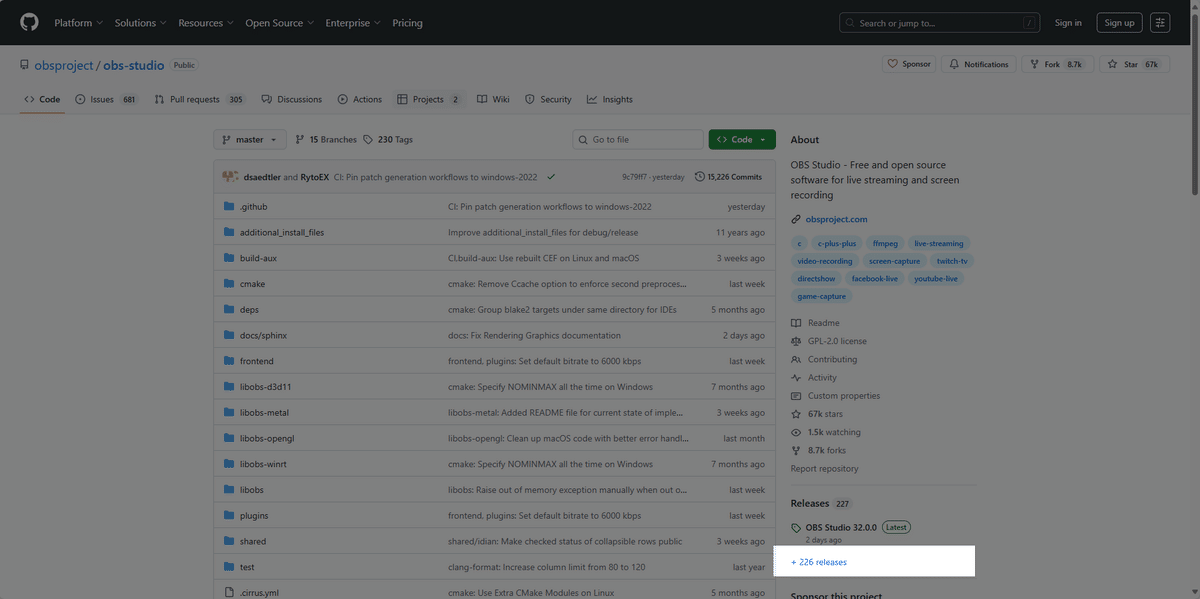Screen dimensions: 1200x599
Task: Click the Go to file search field
Action: (642, 140)
